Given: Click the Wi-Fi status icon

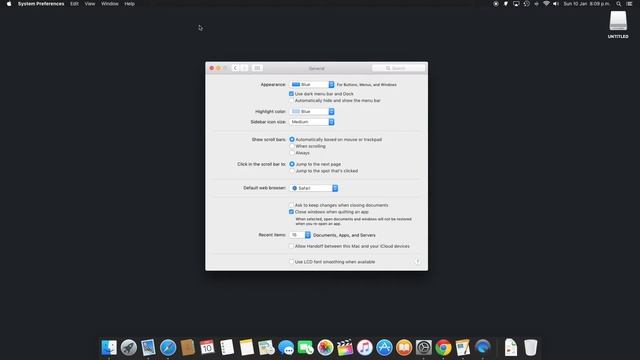Looking at the screenshot, I should (x=546, y=4).
